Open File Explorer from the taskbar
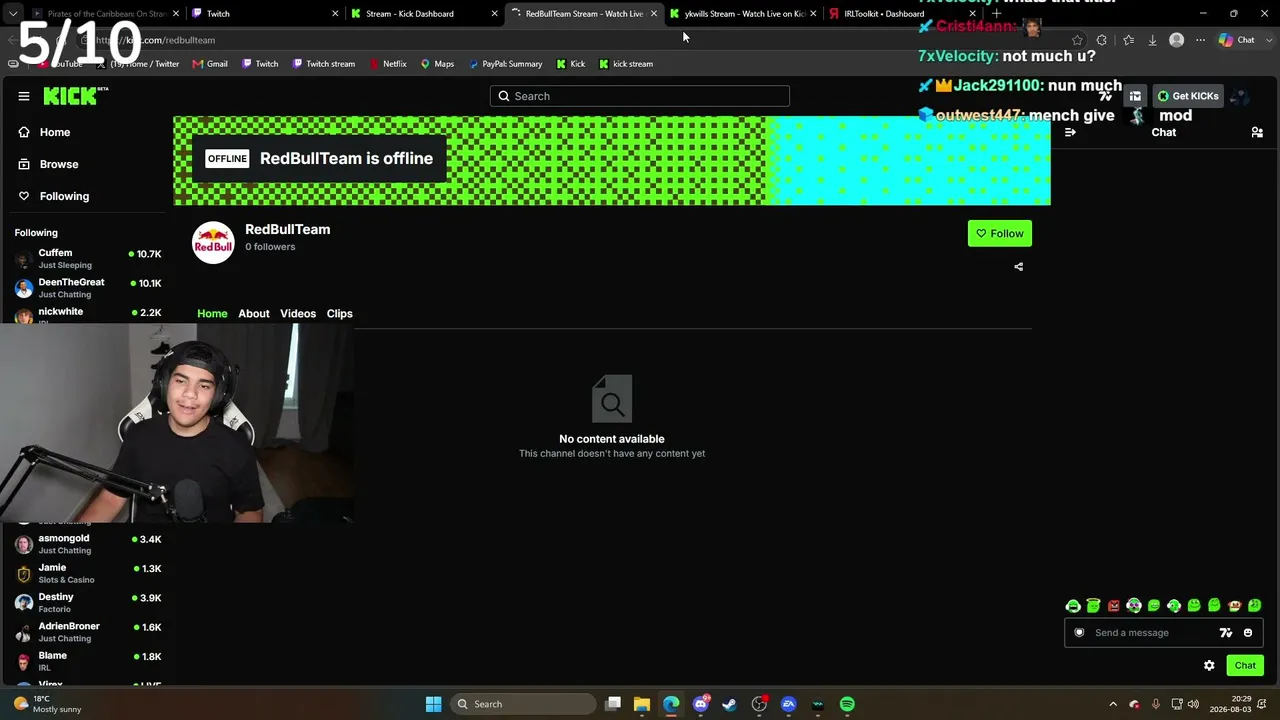The image size is (1280, 720). tap(642, 704)
